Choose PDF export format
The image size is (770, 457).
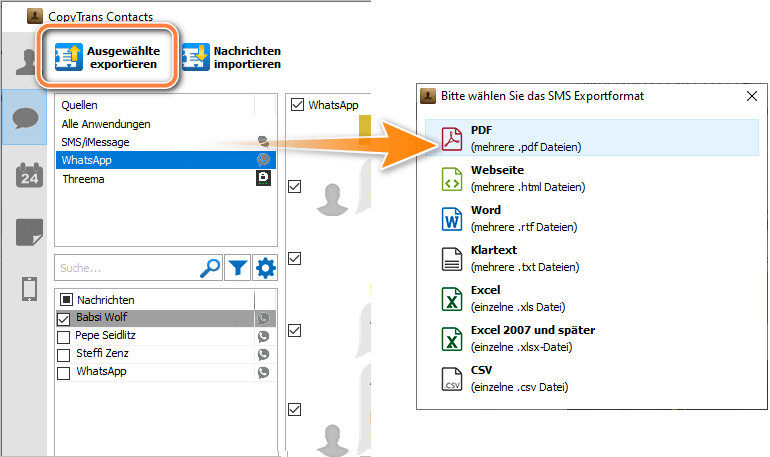[591, 138]
